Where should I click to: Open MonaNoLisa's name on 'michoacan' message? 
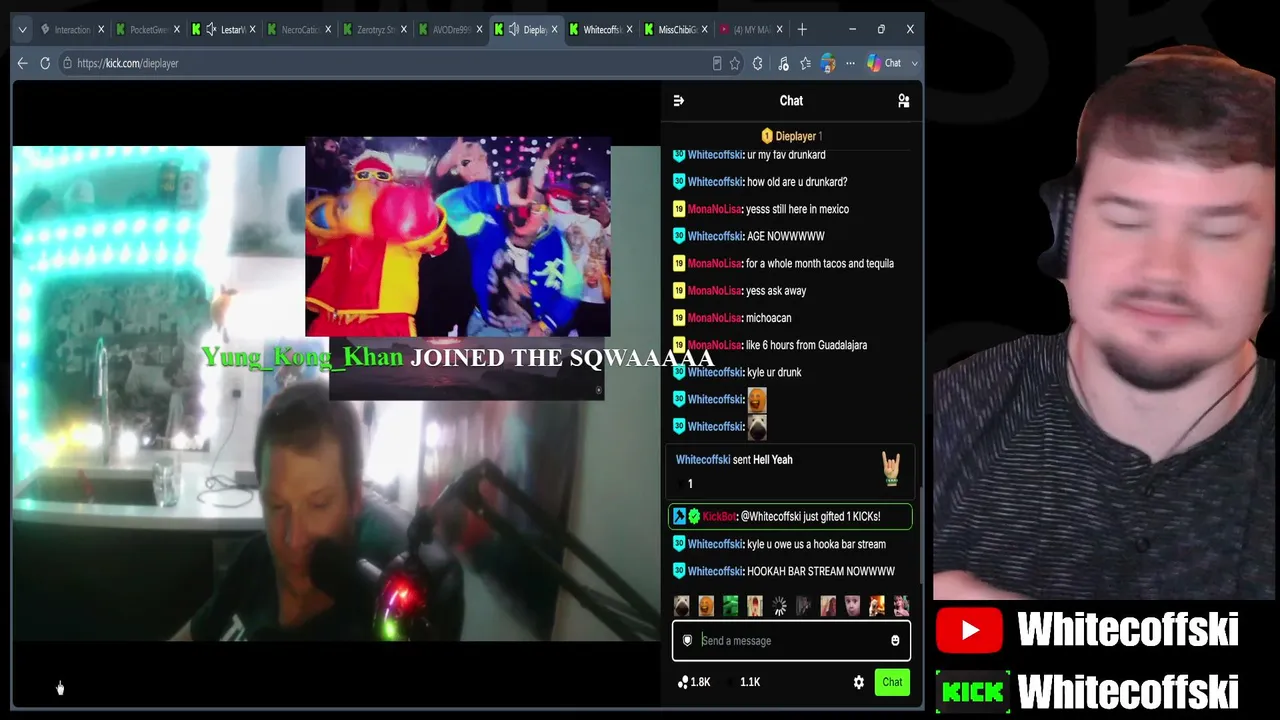pyautogui.click(x=714, y=318)
